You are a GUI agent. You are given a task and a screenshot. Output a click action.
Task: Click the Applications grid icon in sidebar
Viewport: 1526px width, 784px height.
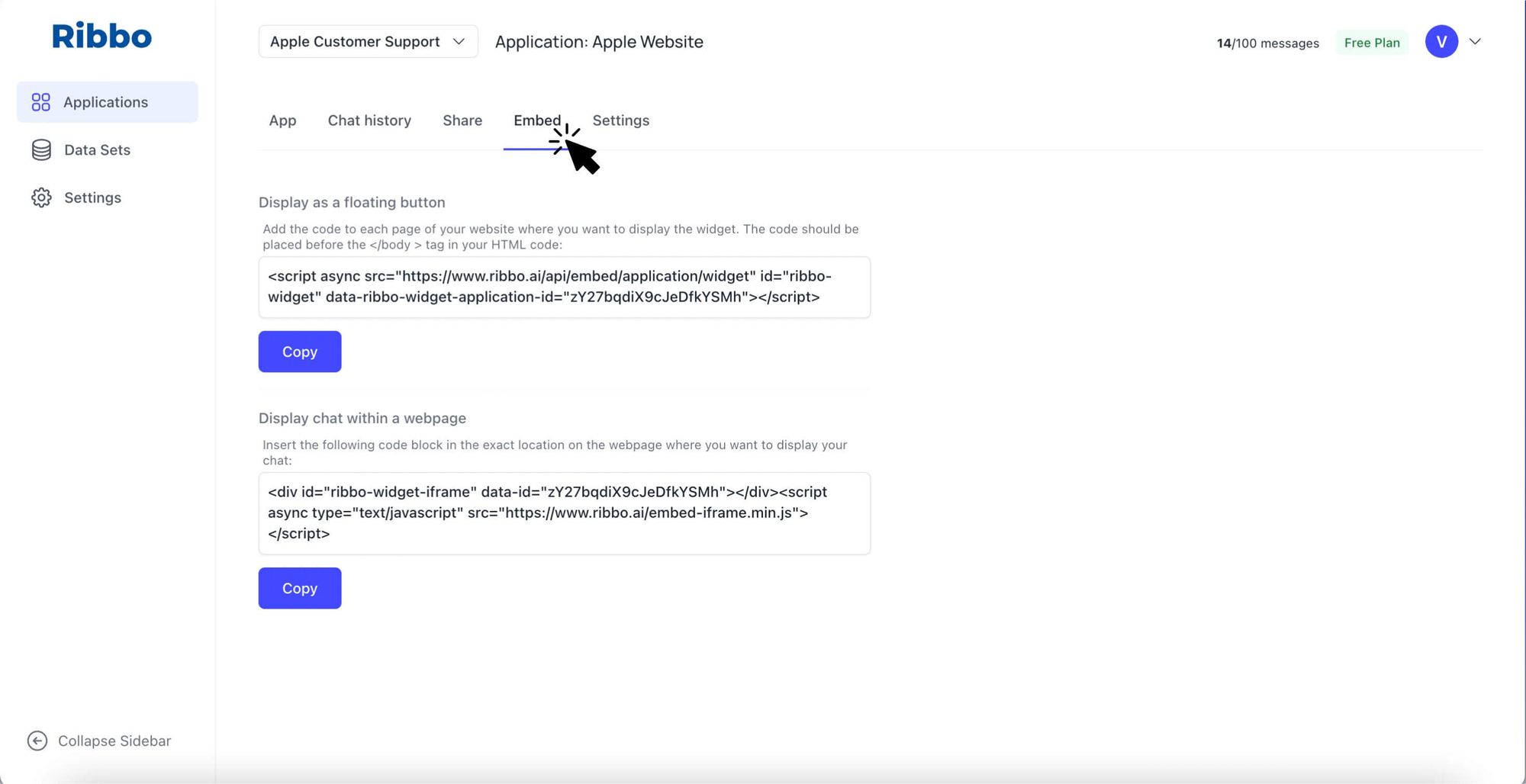pyautogui.click(x=41, y=102)
